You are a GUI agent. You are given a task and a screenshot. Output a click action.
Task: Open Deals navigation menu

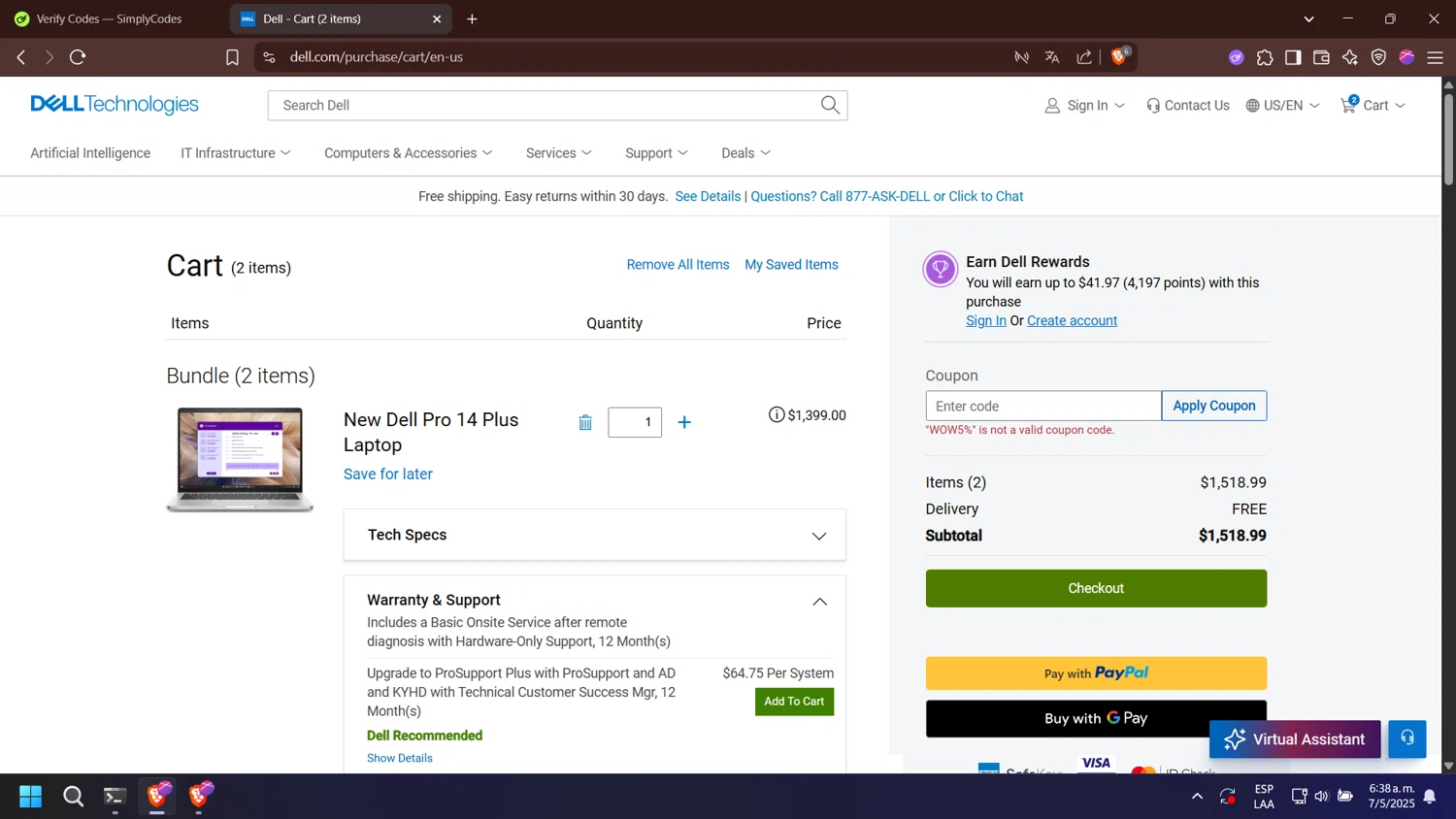coord(745,153)
